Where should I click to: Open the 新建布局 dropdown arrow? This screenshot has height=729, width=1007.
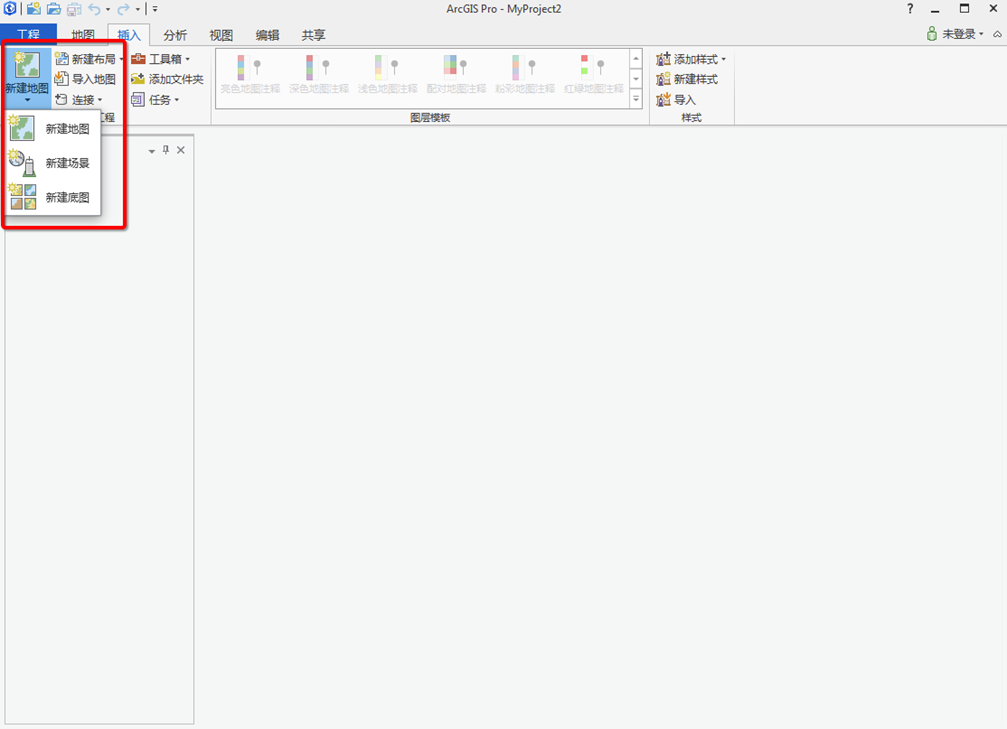121,59
